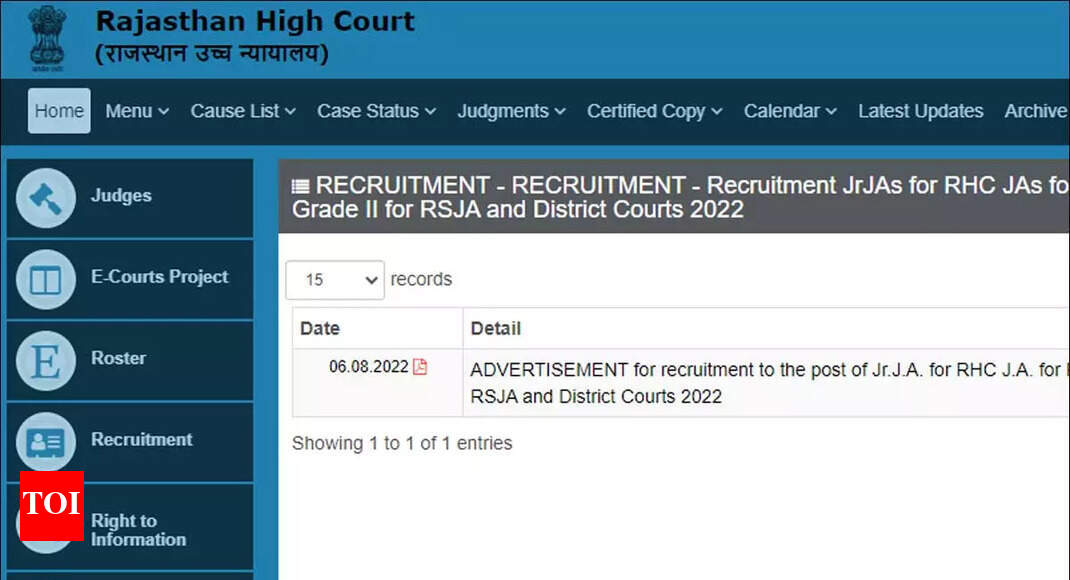This screenshot has width=1070, height=580.
Task: Click the Judges gavel icon
Action: pos(46,199)
